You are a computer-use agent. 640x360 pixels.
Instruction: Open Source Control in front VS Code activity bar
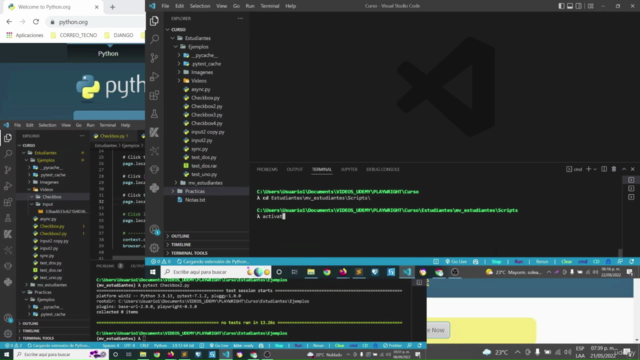pos(154,58)
